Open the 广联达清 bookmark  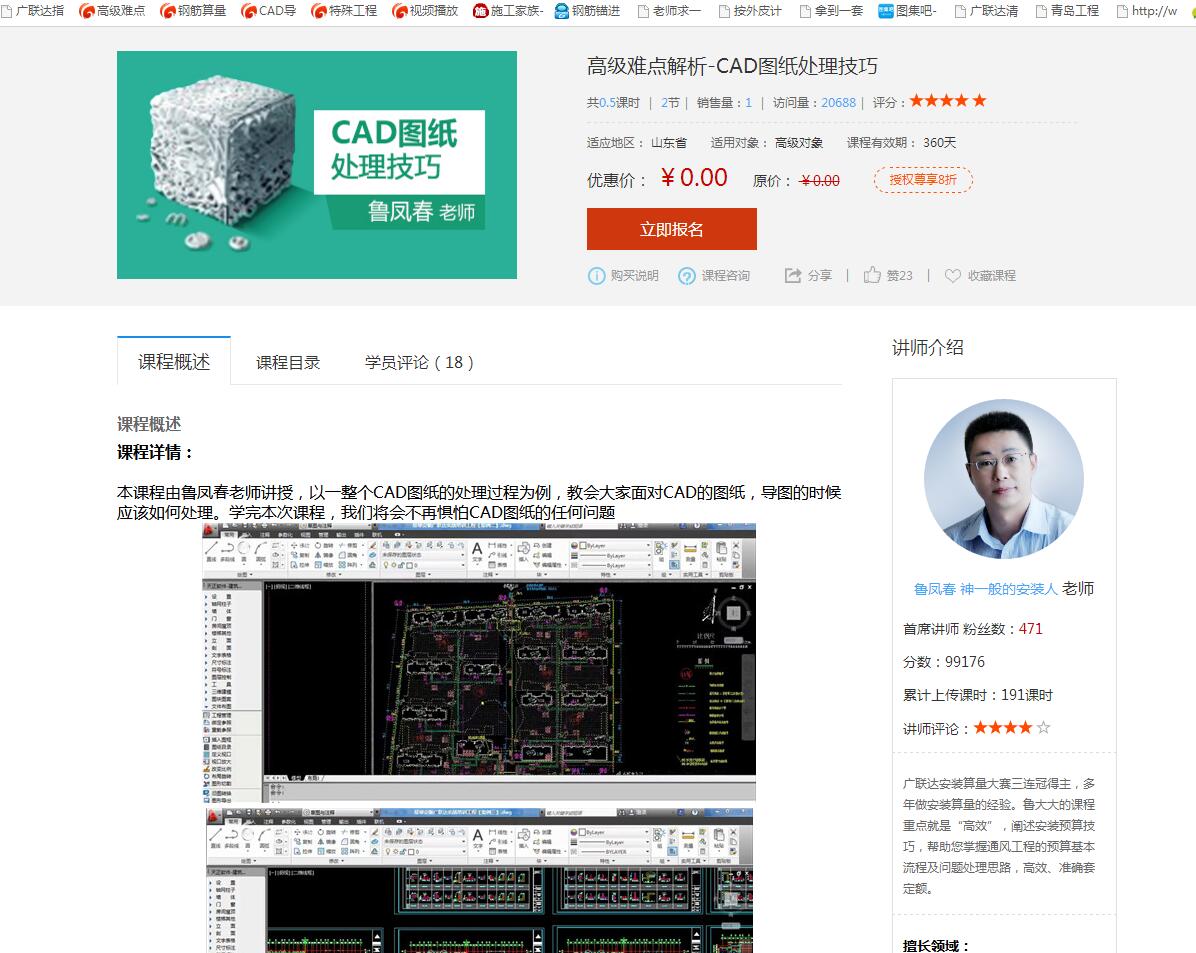[x=986, y=11]
